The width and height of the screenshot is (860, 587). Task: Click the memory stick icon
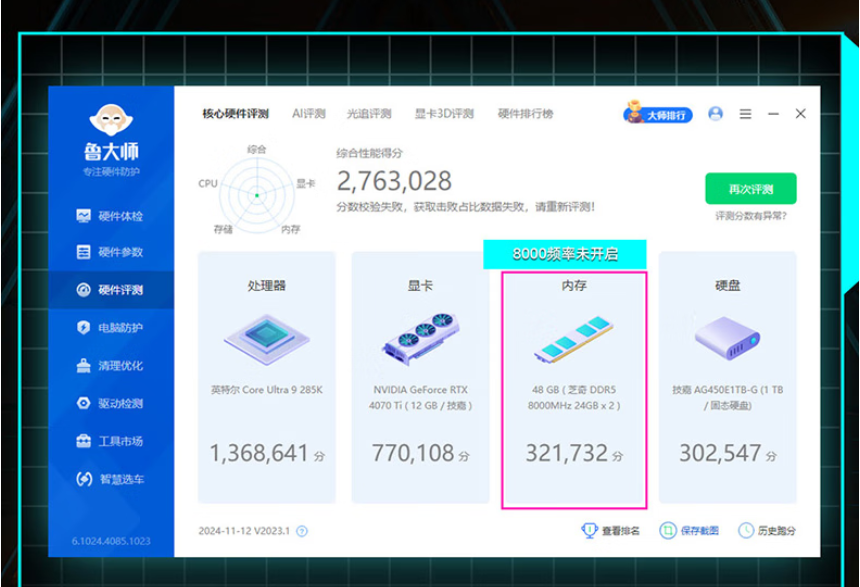click(x=573, y=339)
